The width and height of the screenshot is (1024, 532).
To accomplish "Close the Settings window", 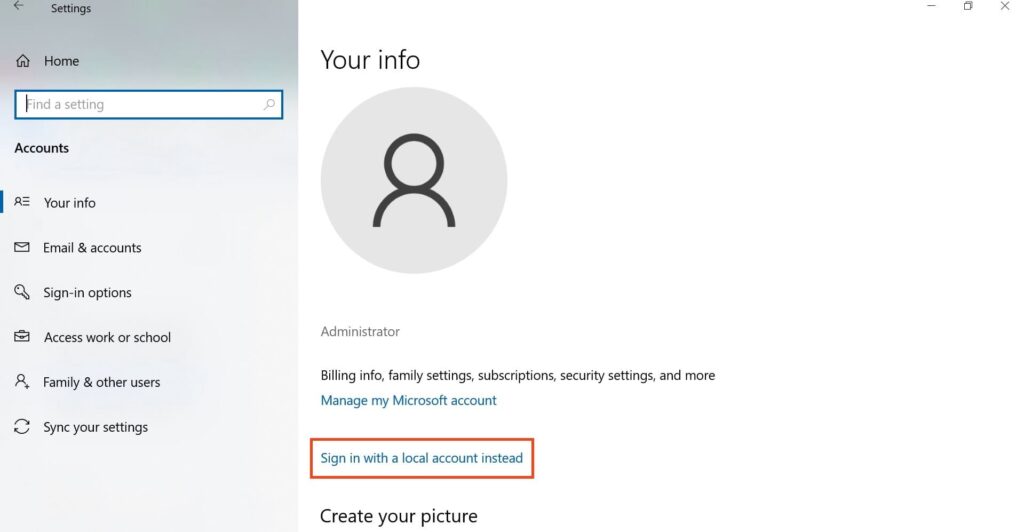I will (1005, 6).
